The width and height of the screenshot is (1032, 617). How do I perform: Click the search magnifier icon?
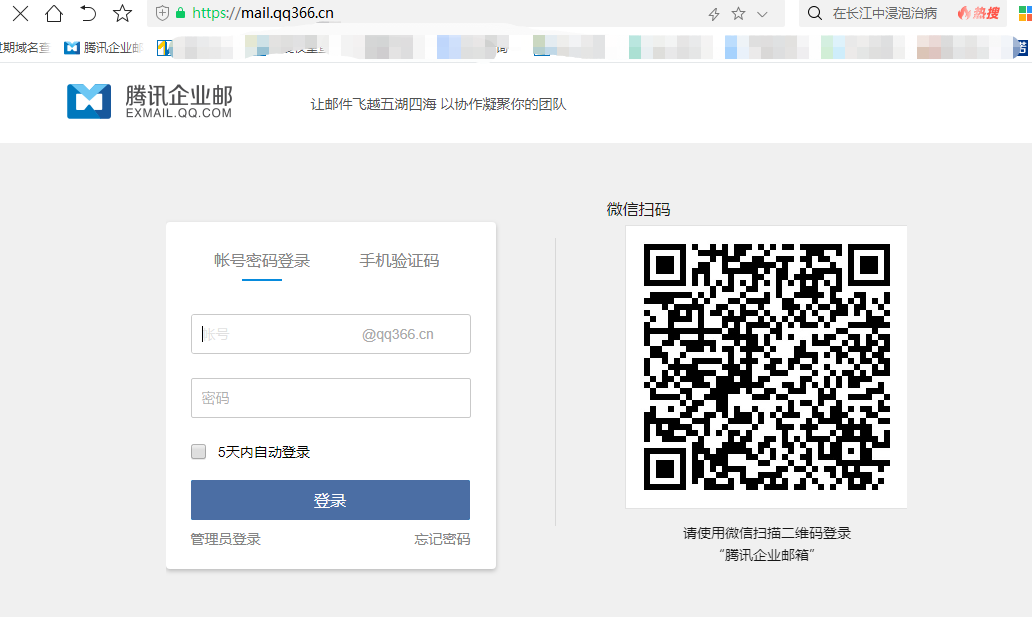pos(815,15)
